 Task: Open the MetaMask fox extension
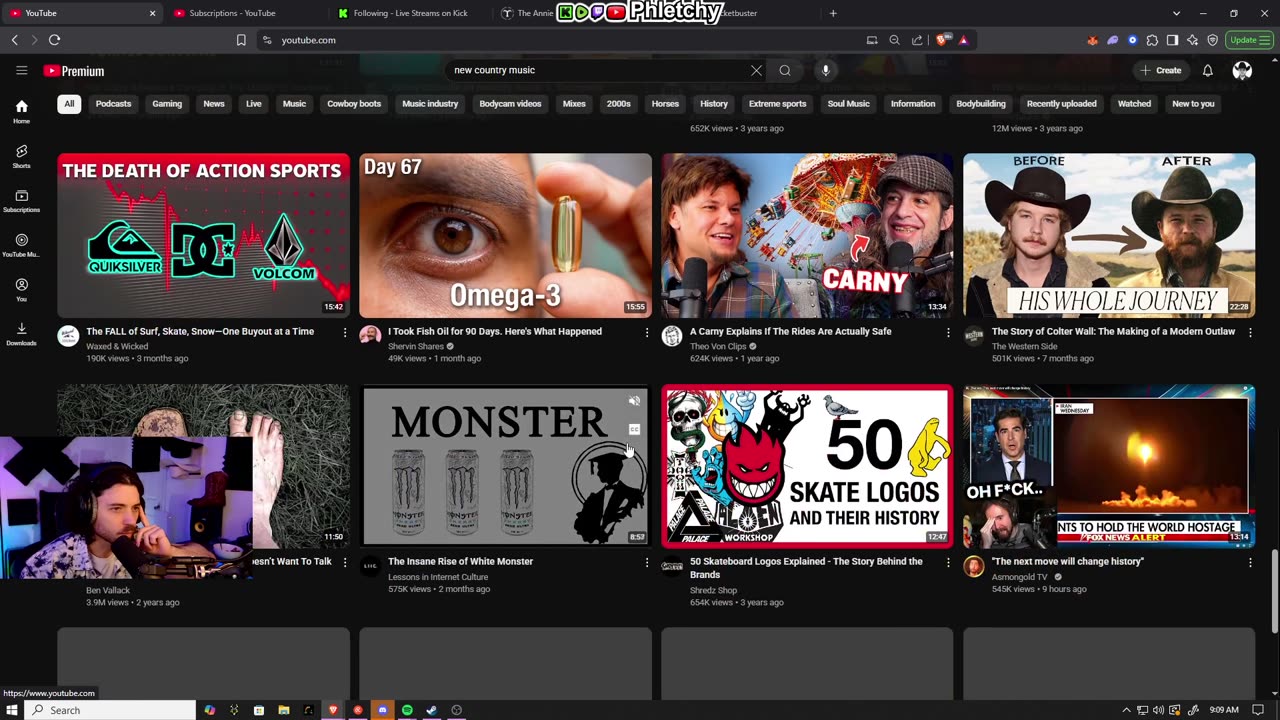1093,40
